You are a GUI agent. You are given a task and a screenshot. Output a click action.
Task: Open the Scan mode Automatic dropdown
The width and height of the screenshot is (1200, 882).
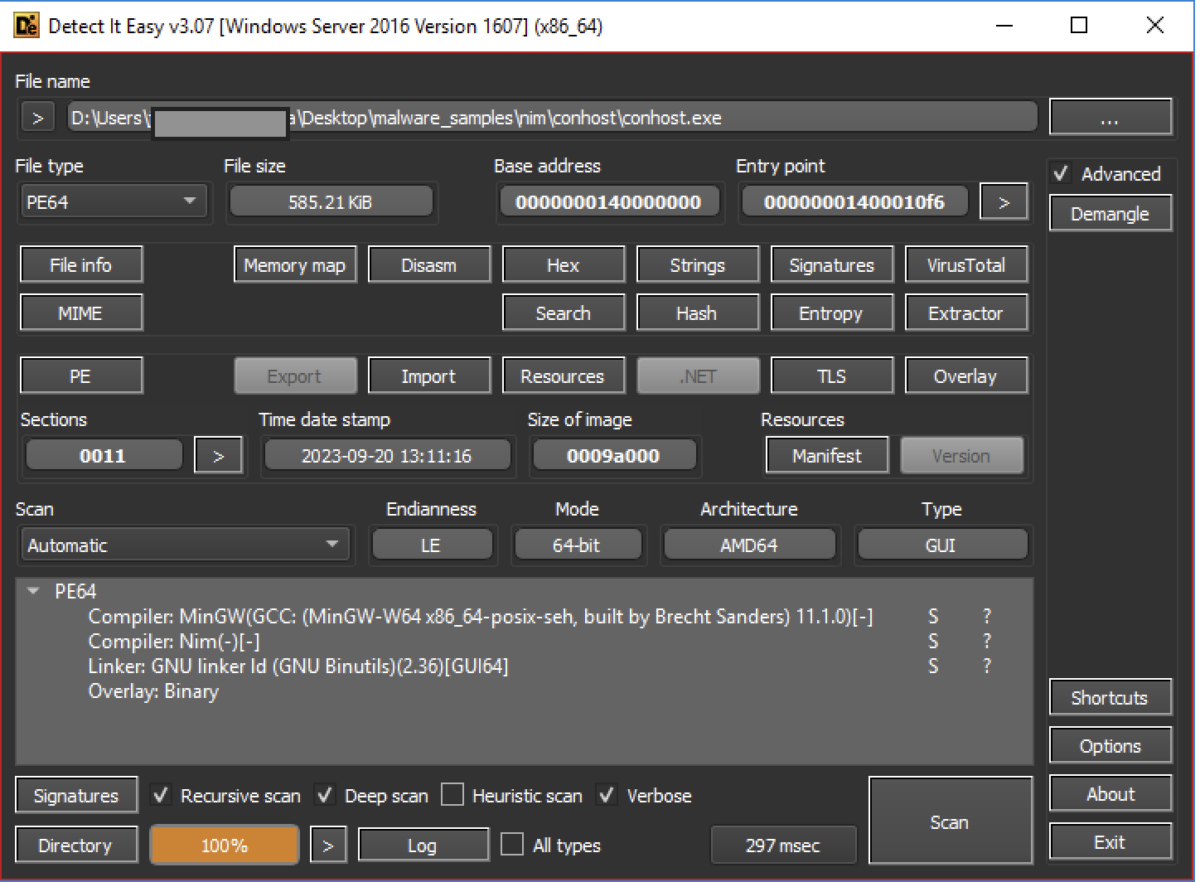click(x=184, y=545)
